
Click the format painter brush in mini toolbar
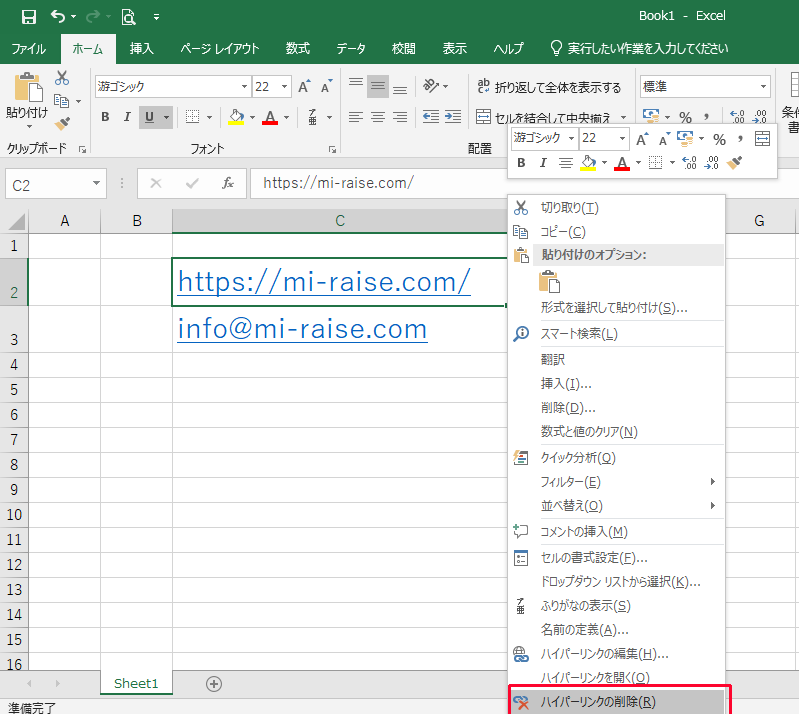point(734,163)
